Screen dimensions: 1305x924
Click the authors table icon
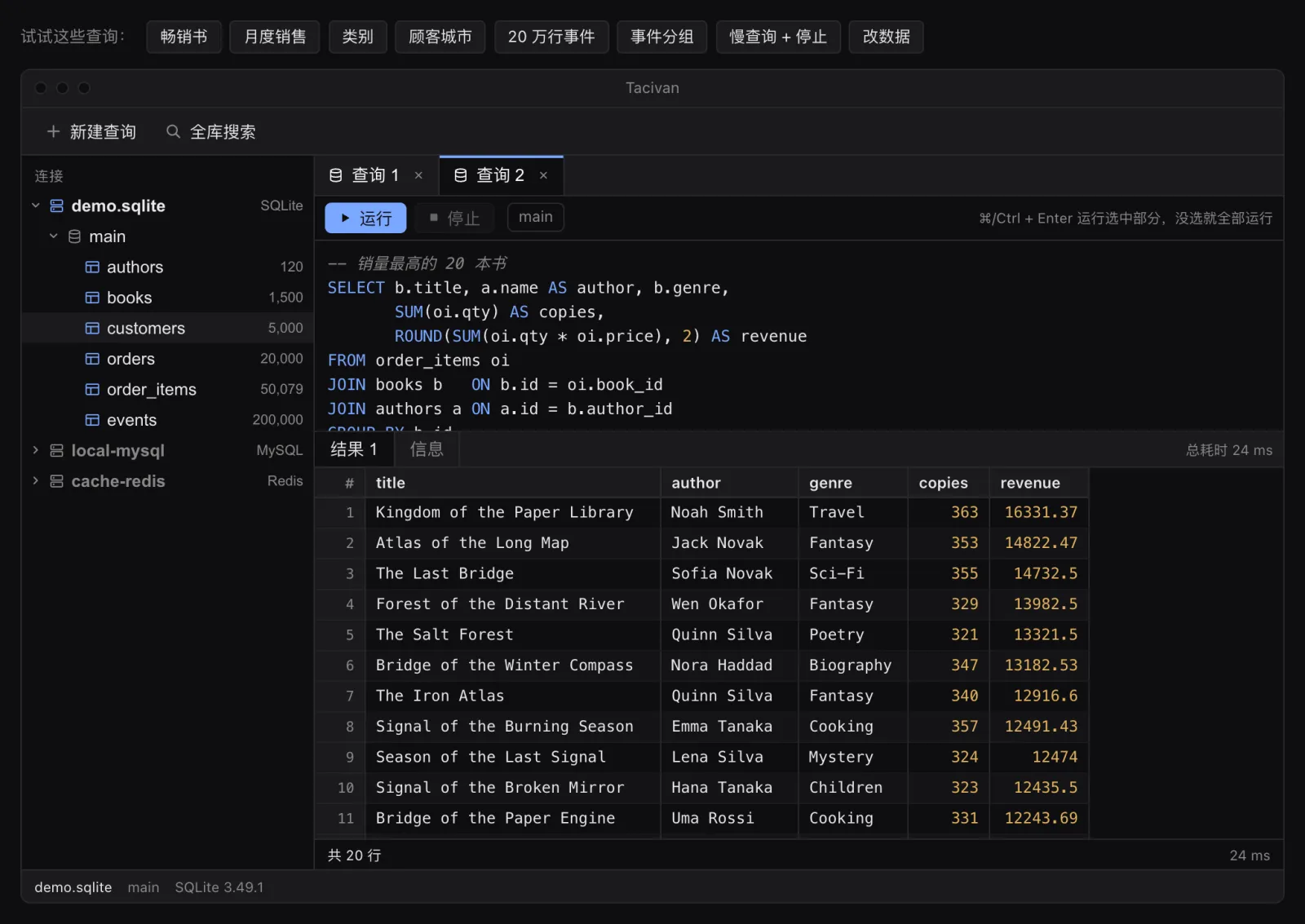(92, 267)
